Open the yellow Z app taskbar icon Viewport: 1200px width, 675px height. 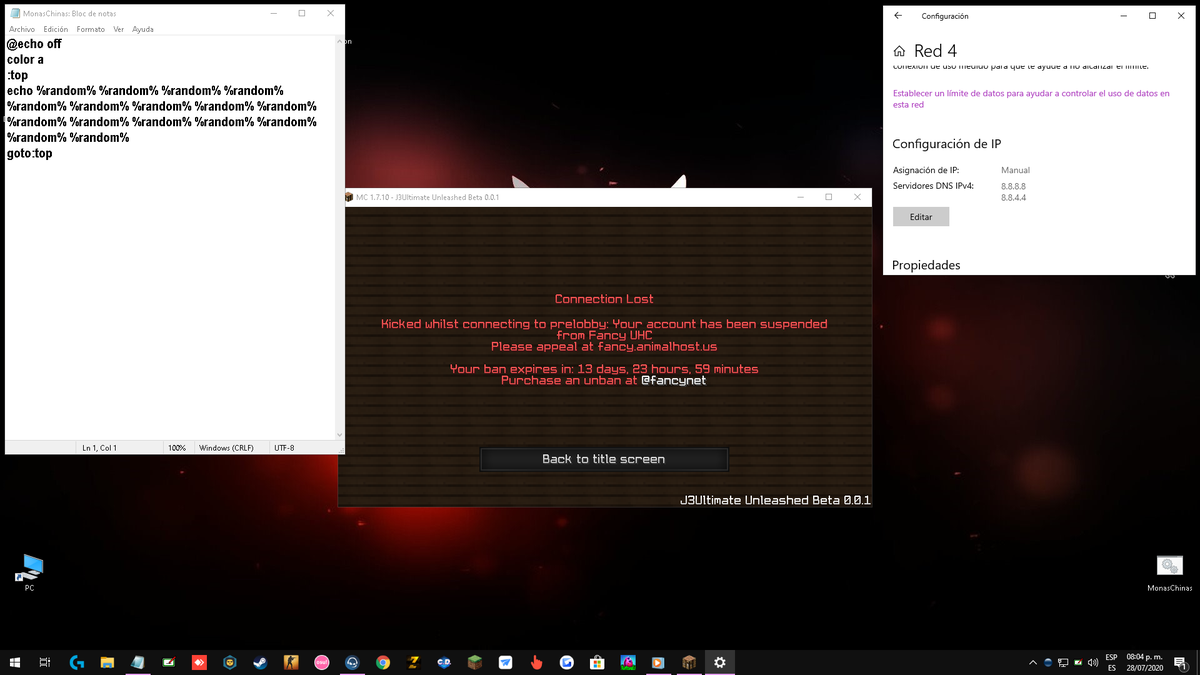point(413,662)
